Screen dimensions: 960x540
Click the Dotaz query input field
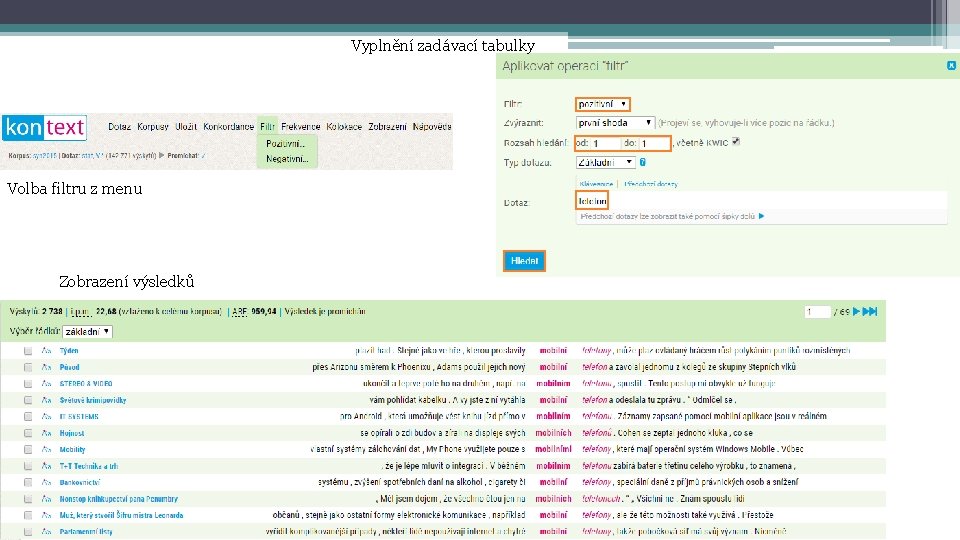point(761,201)
